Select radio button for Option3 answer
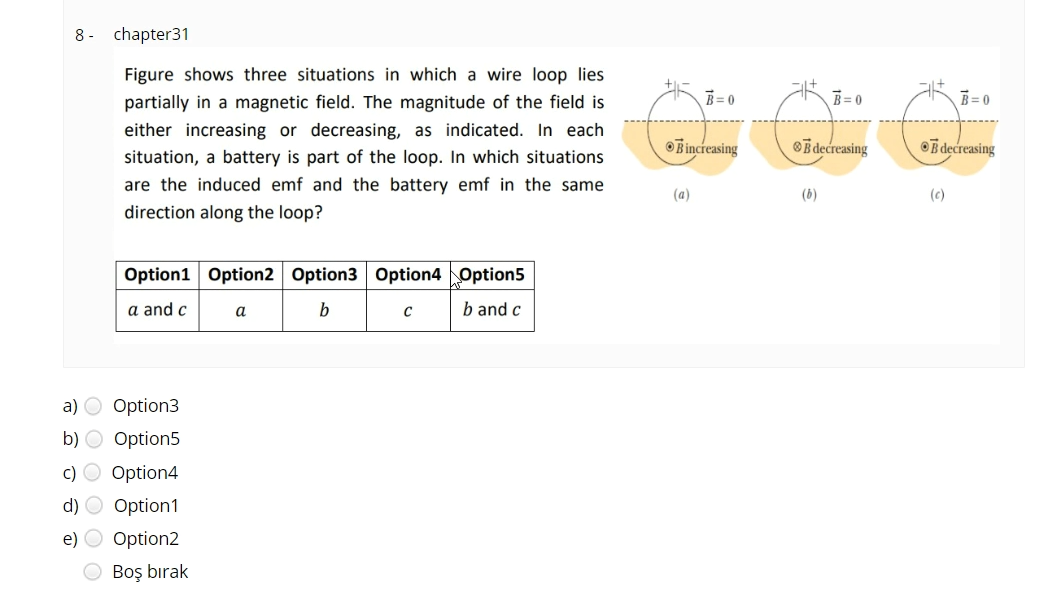The image size is (1048, 609). pos(92,406)
